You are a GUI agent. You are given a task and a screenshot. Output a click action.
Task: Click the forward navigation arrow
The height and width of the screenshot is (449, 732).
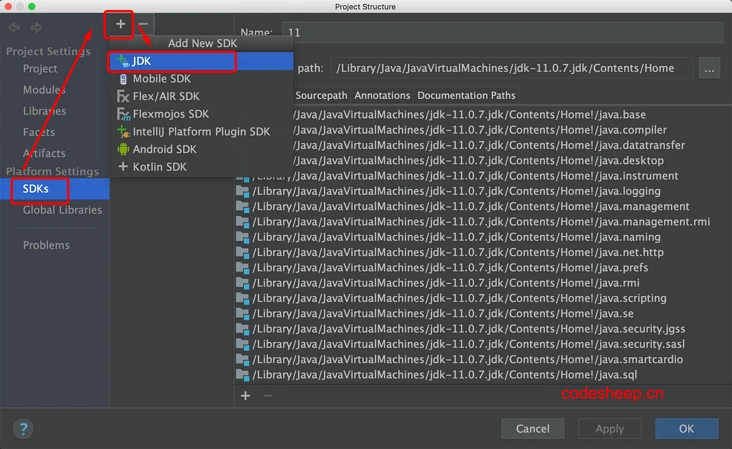36,27
